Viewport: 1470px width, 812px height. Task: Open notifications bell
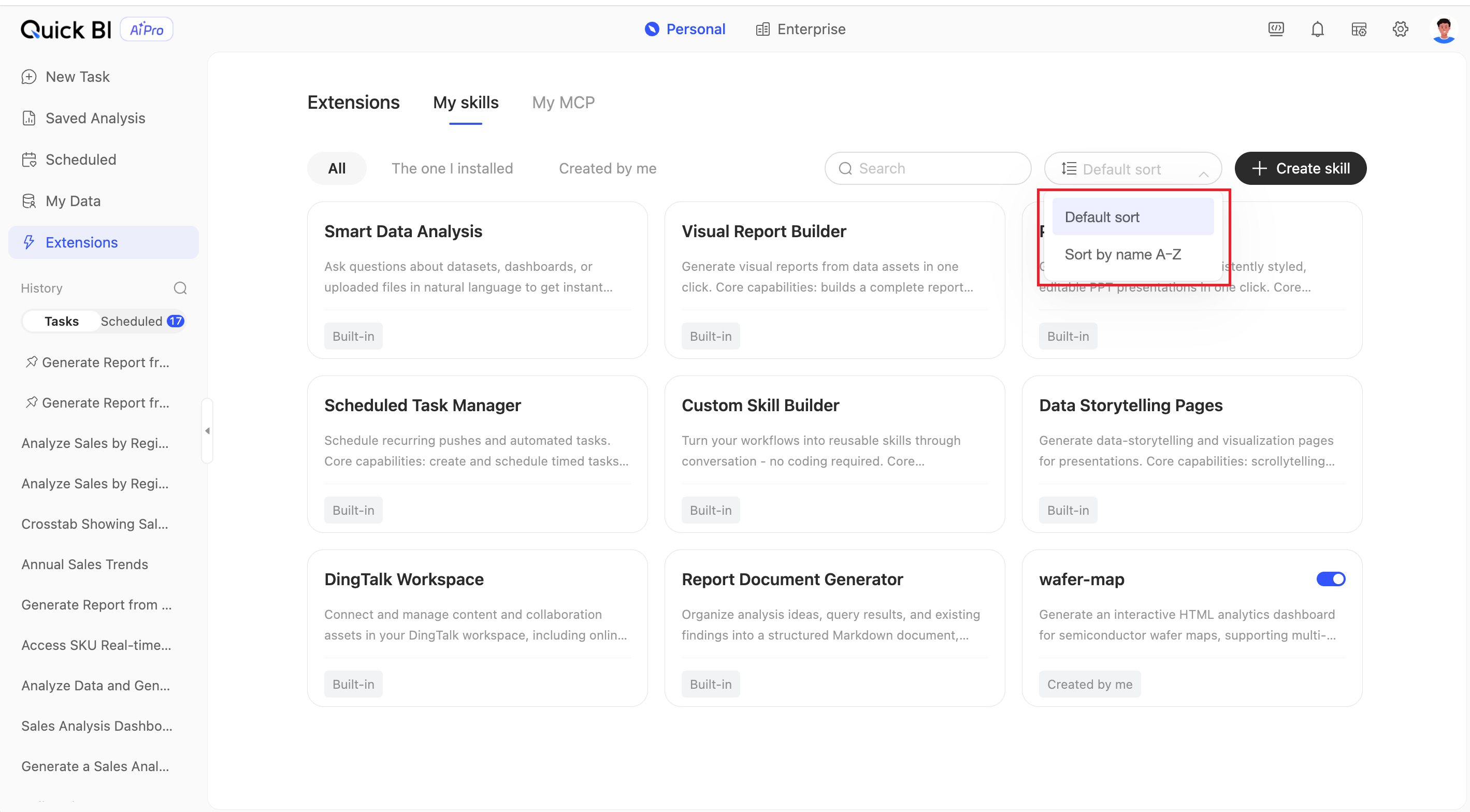pyautogui.click(x=1318, y=29)
